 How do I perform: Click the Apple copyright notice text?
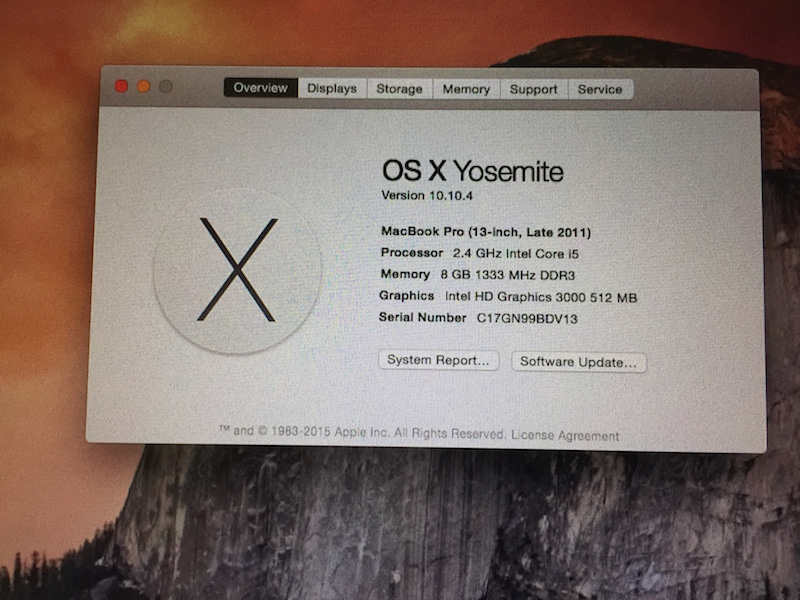coord(362,433)
